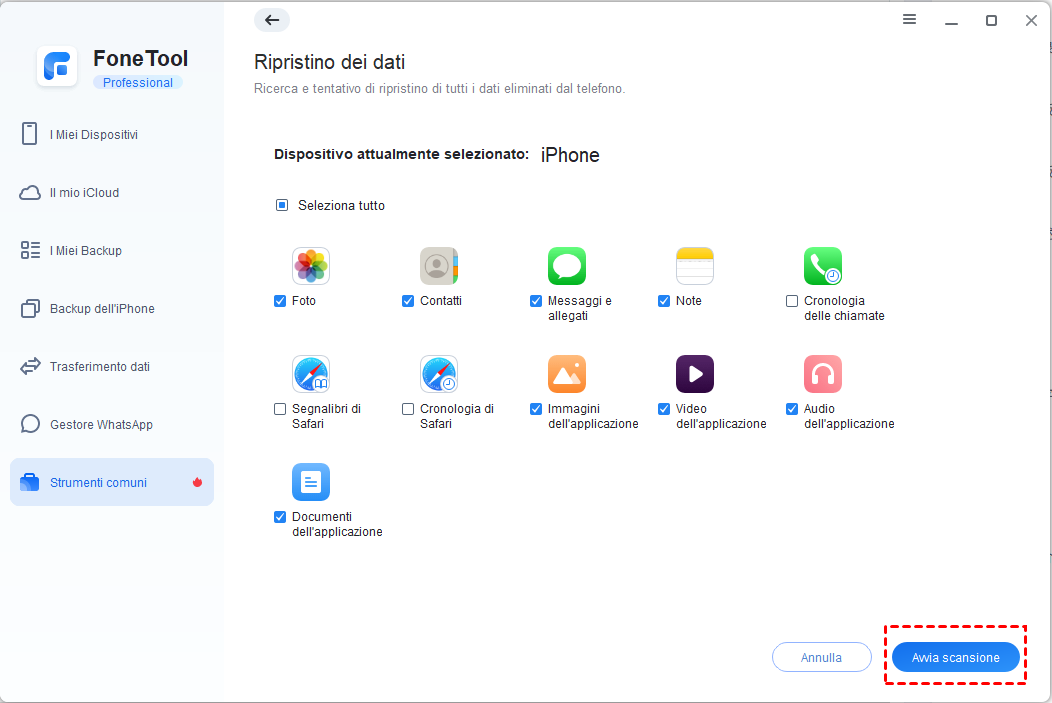This screenshot has height=703, width=1052.
Task: Go back with the arrow button
Action: coord(272,20)
